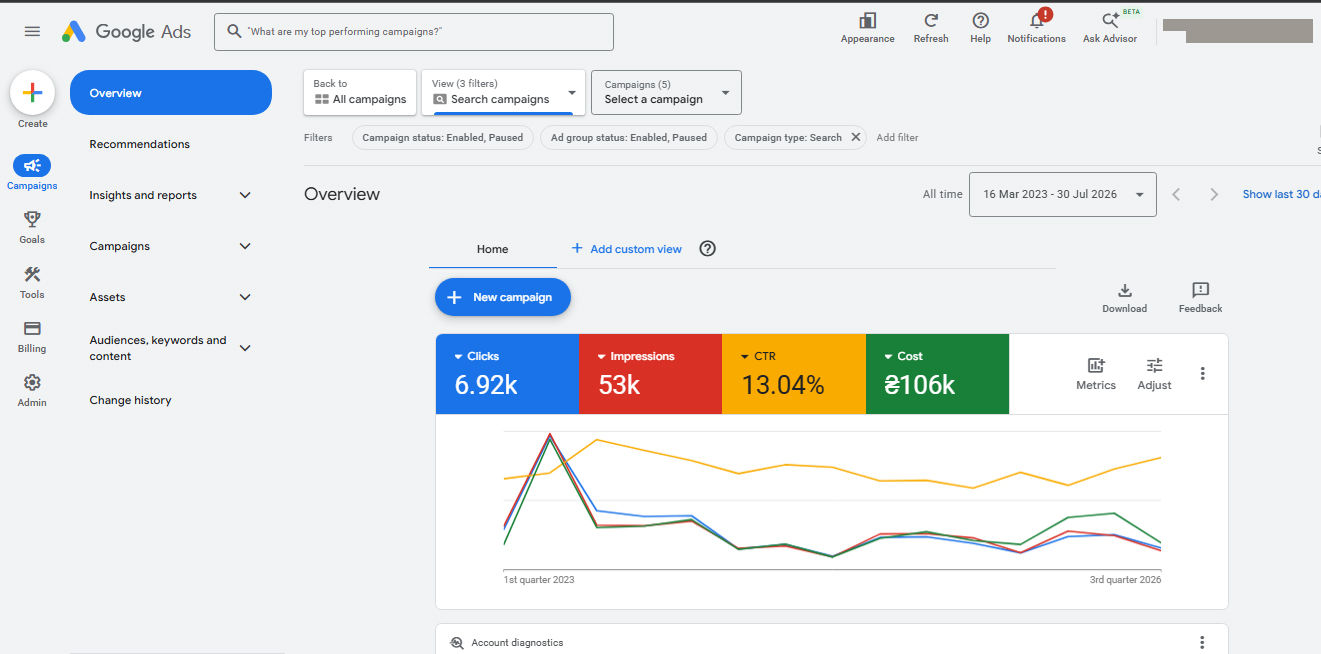Change the Impressions metric dropdown
Viewport: 1321px width, 654px height.
636,356
